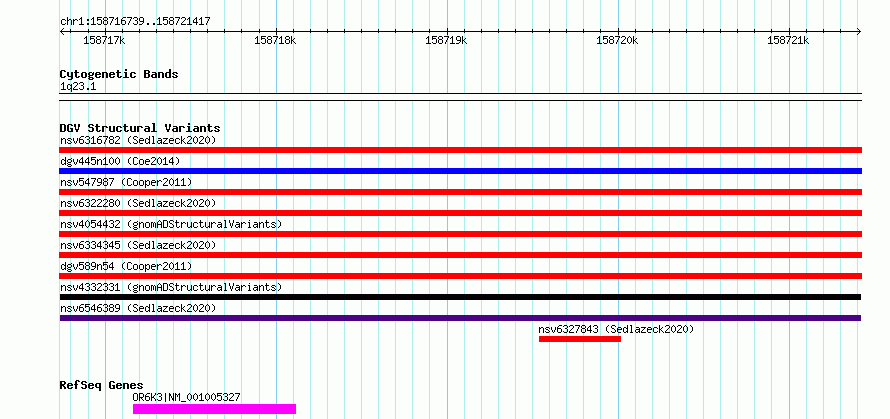Image resolution: width=890 pixels, height=419 pixels.
Task: Open the nsv6322280 variant bar
Action: click(460, 213)
